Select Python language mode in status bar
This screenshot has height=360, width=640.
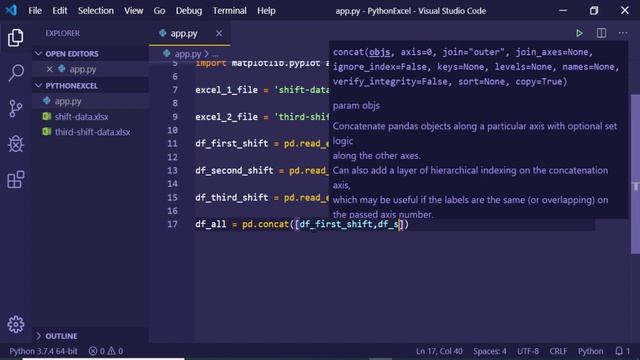pyautogui.click(x=590, y=351)
